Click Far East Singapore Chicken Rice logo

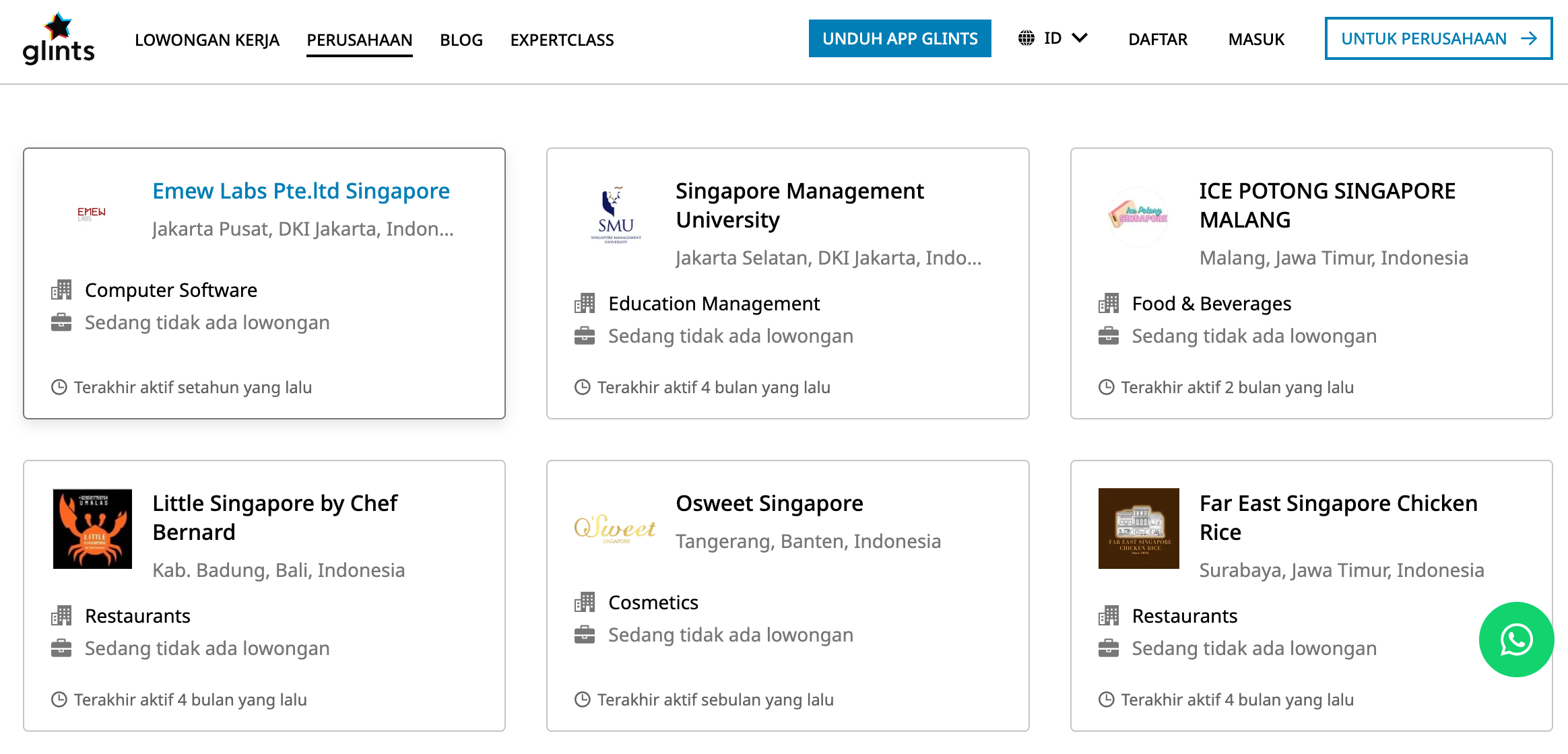click(1139, 528)
